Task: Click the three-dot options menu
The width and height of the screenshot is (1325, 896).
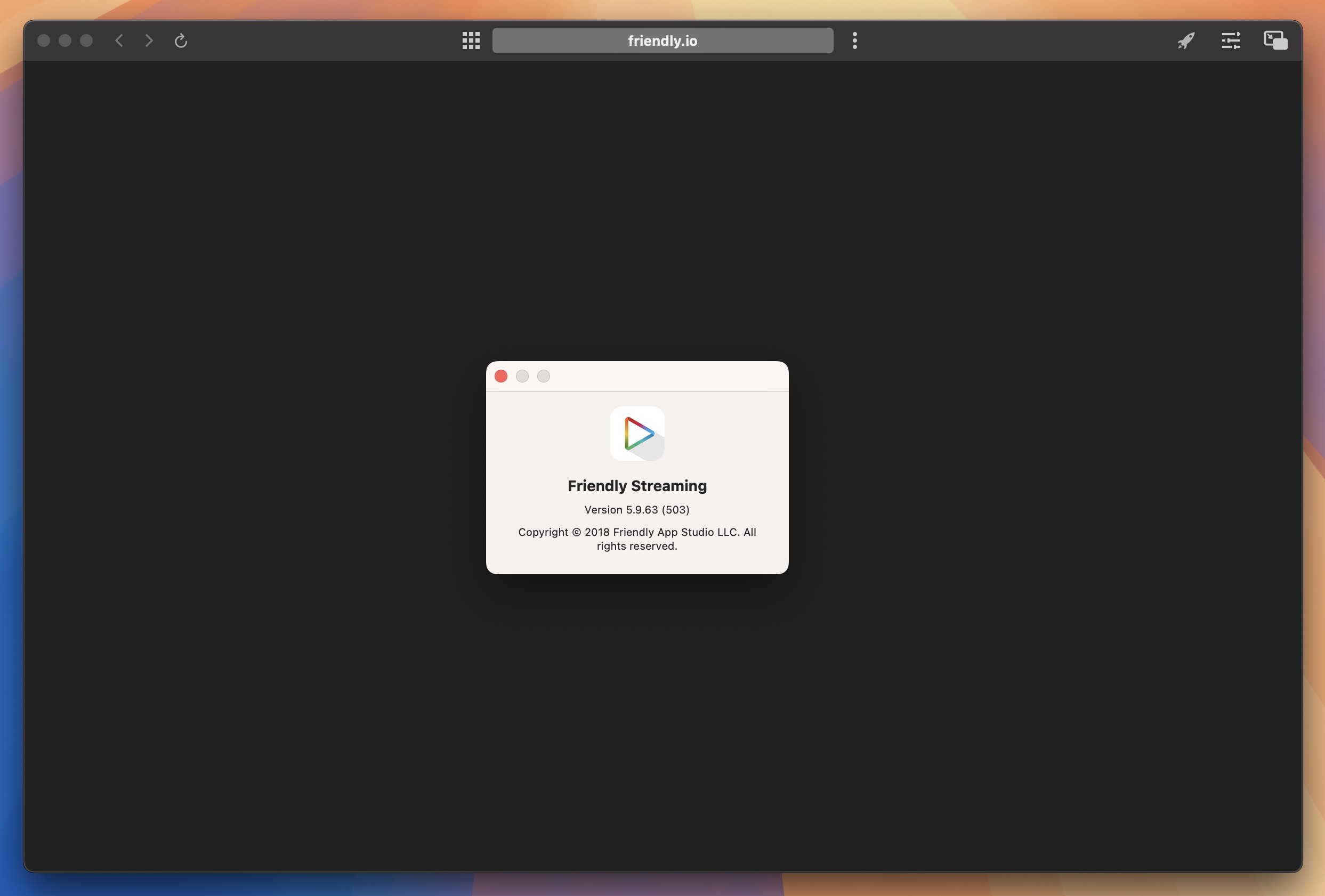Action: click(855, 40)
